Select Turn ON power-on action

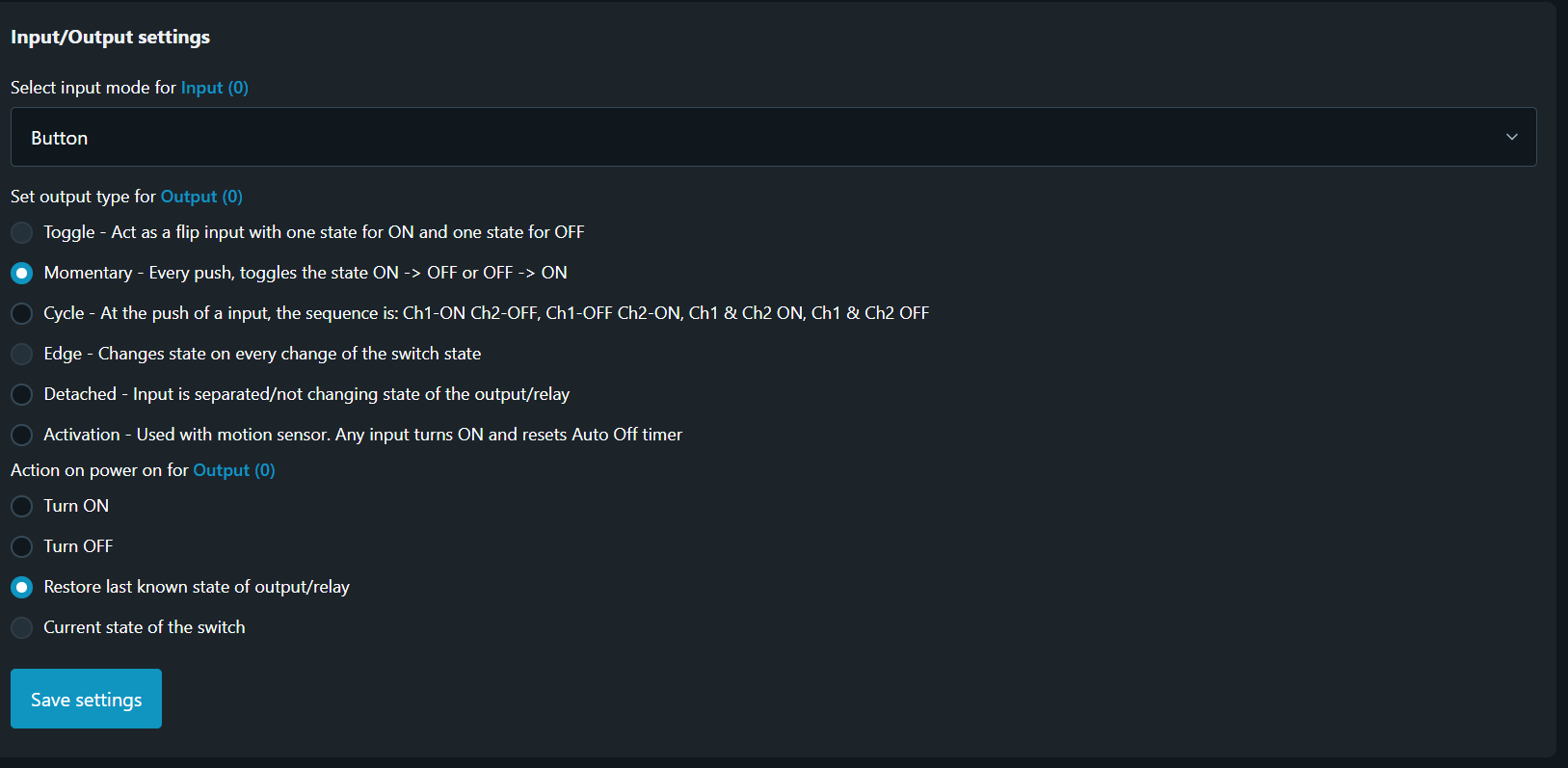click(x=21, y=506)
